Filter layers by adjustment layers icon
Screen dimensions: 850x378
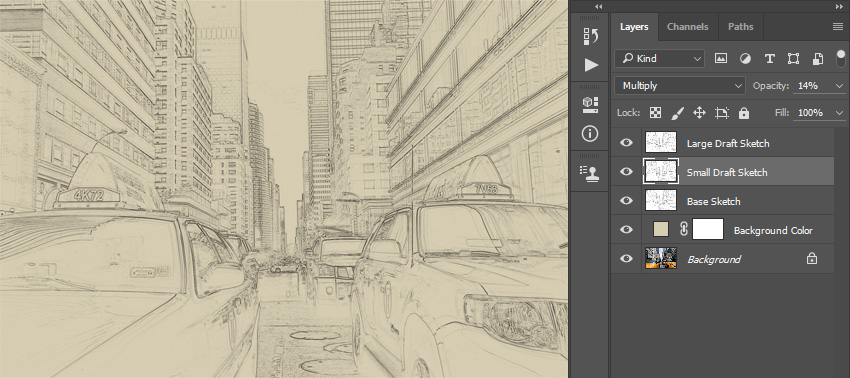click(745, 59)
